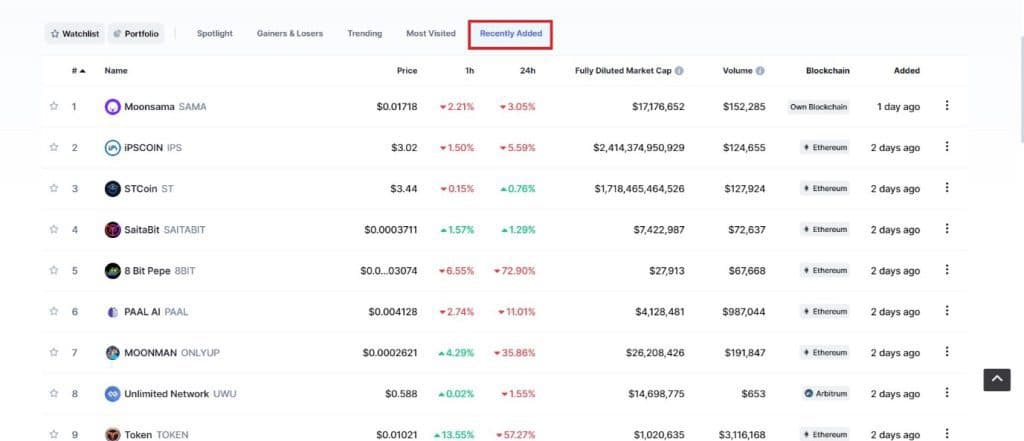The height and width of the screenshot is (441, 1024).
Task: Star iPSCOIN to add to watchlist
Action: coord(54,147)
